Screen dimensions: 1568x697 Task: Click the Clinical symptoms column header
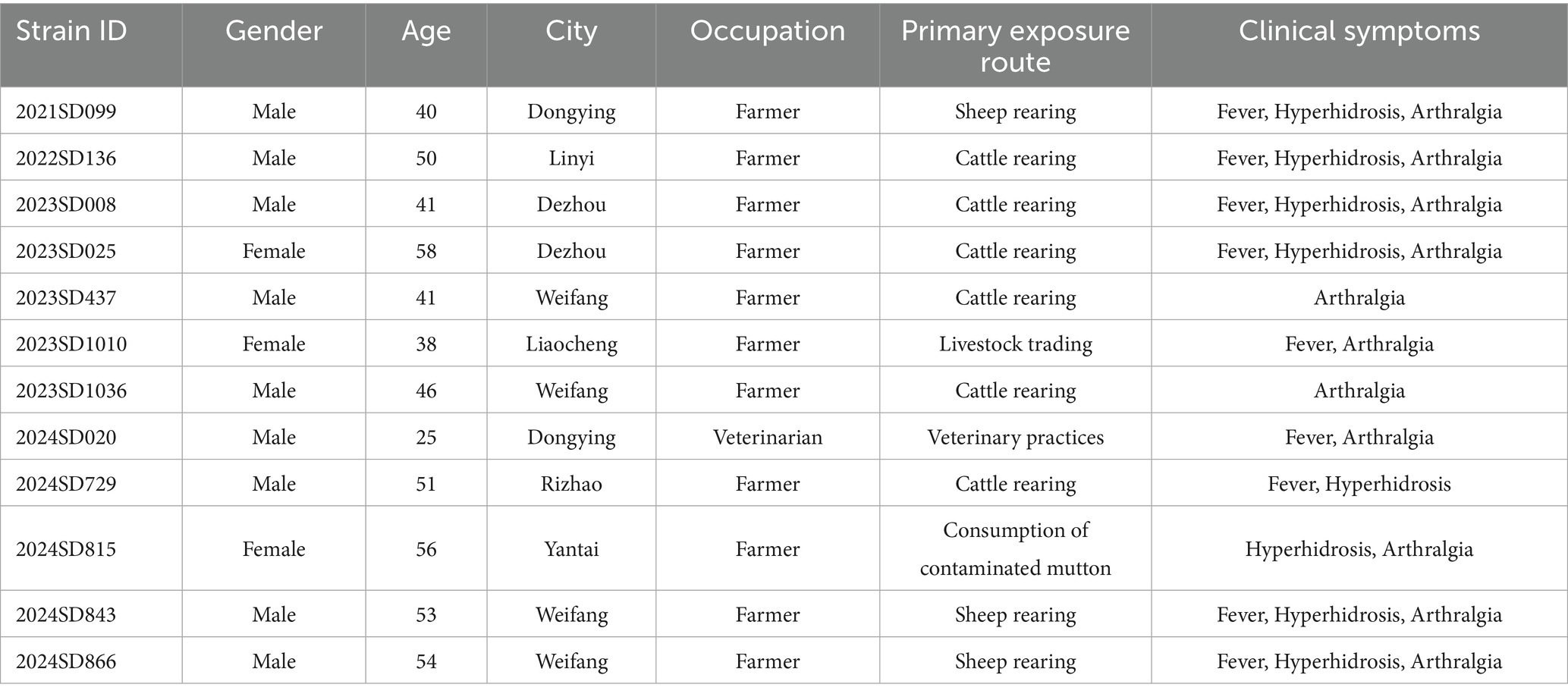(1359, 32)
